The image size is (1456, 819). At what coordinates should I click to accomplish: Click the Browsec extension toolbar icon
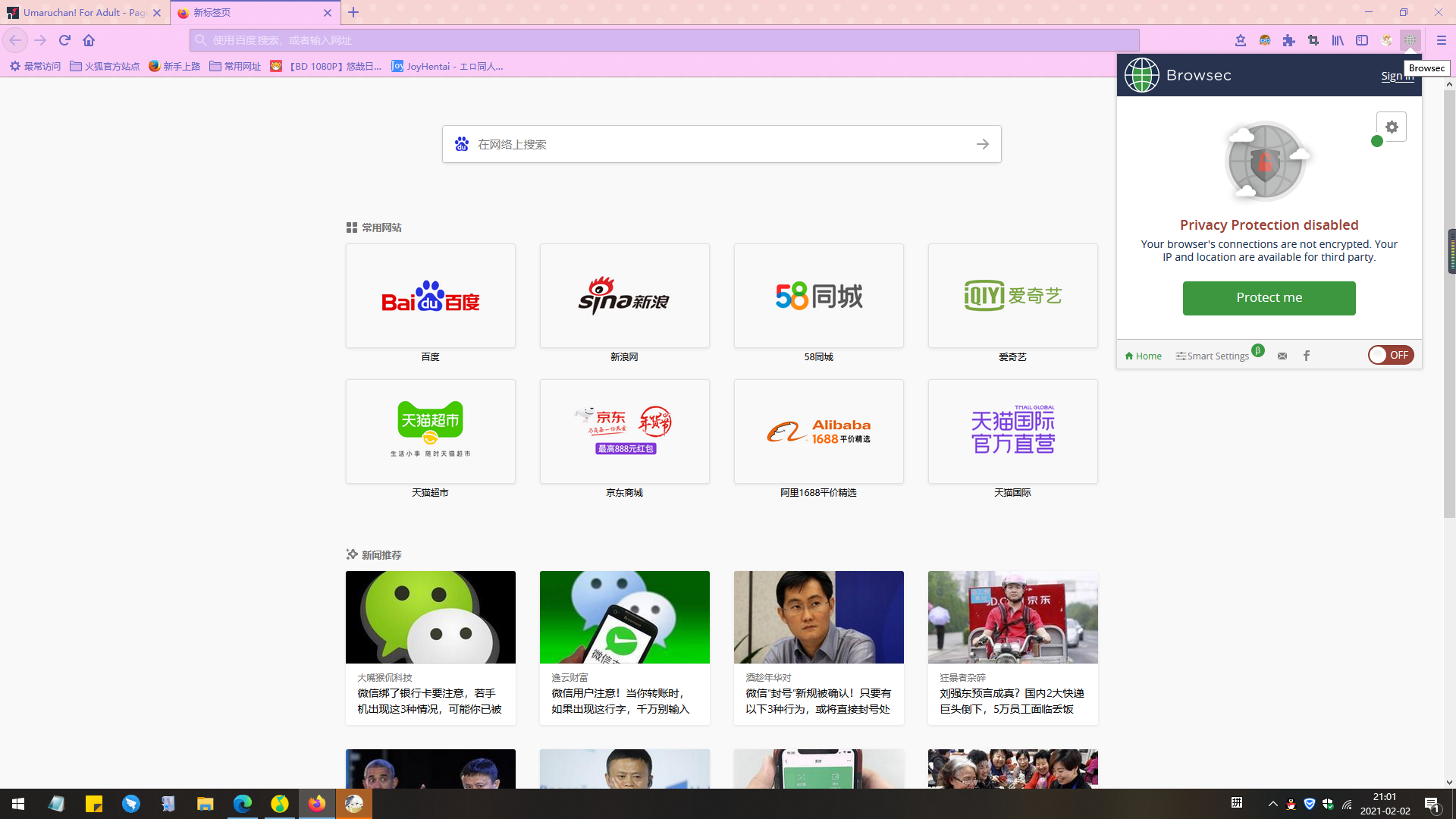click(1410, 40)
